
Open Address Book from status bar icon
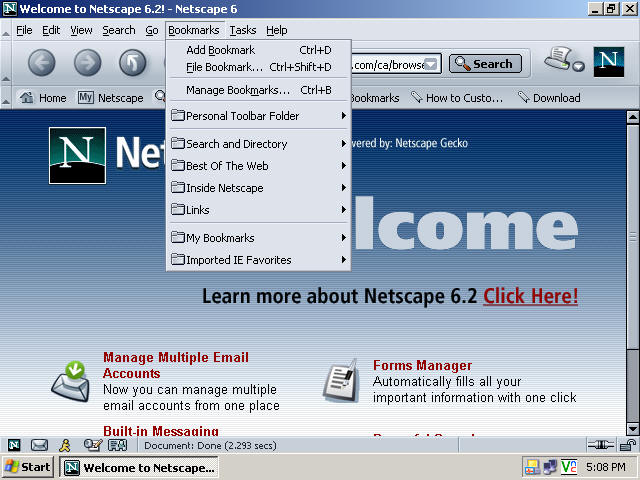118,445
